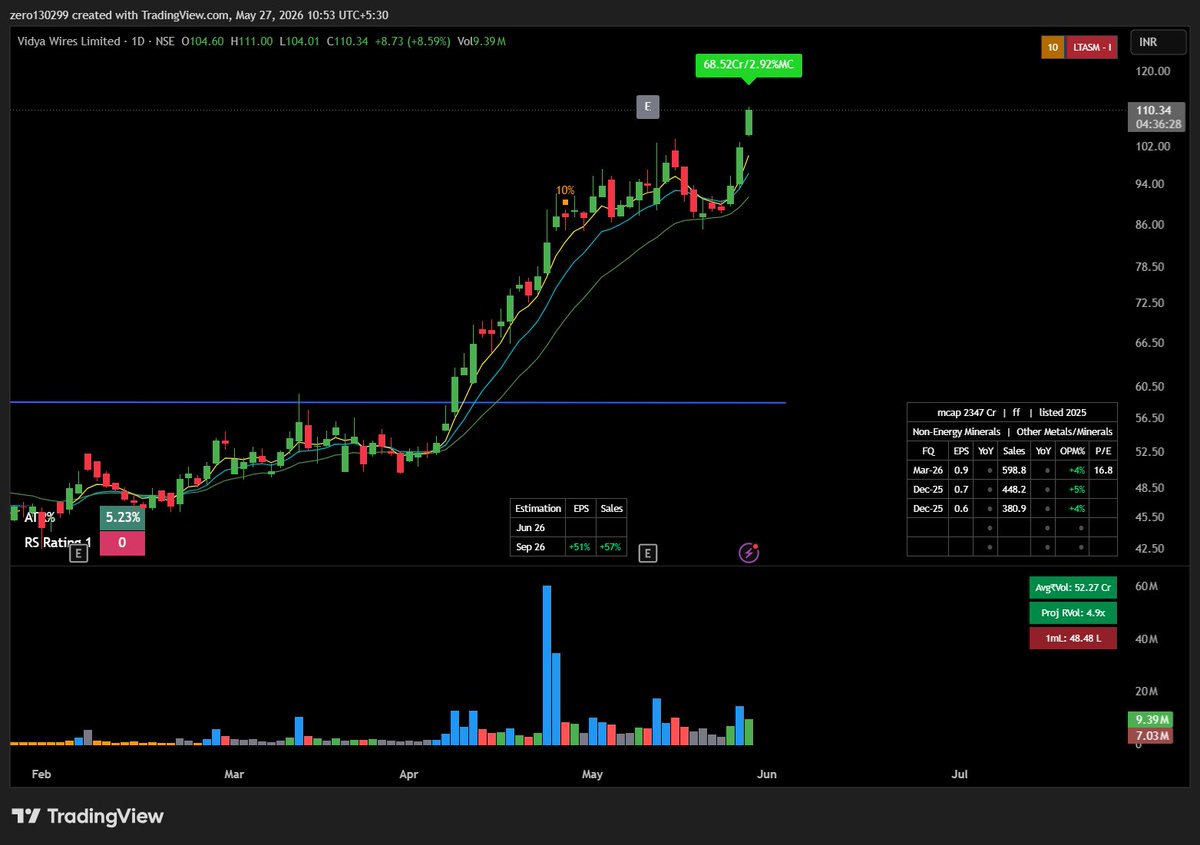Screen dimensions: 1200x845
Task: Click the 110.34 current price label
Action: [x=1154, y=109]
